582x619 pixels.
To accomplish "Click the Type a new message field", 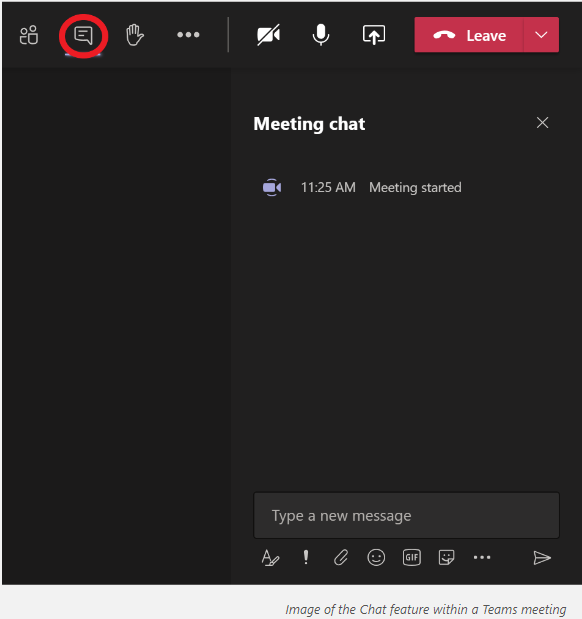I will click(x=406, y=515).
